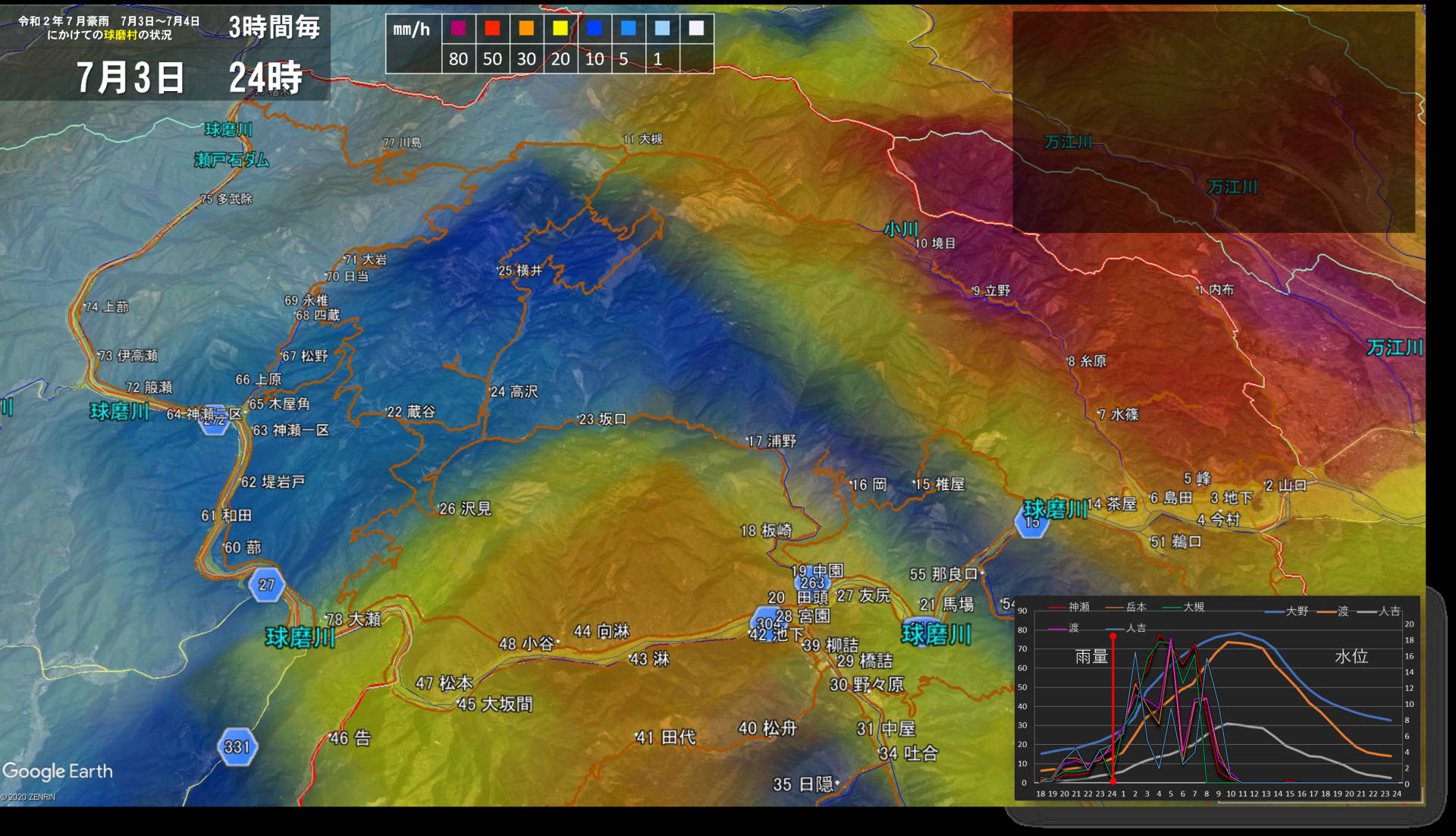Screen dimensions: 1456x836
Task: Click the 7月3日 date heading
Action: click(x=130, y=77)
